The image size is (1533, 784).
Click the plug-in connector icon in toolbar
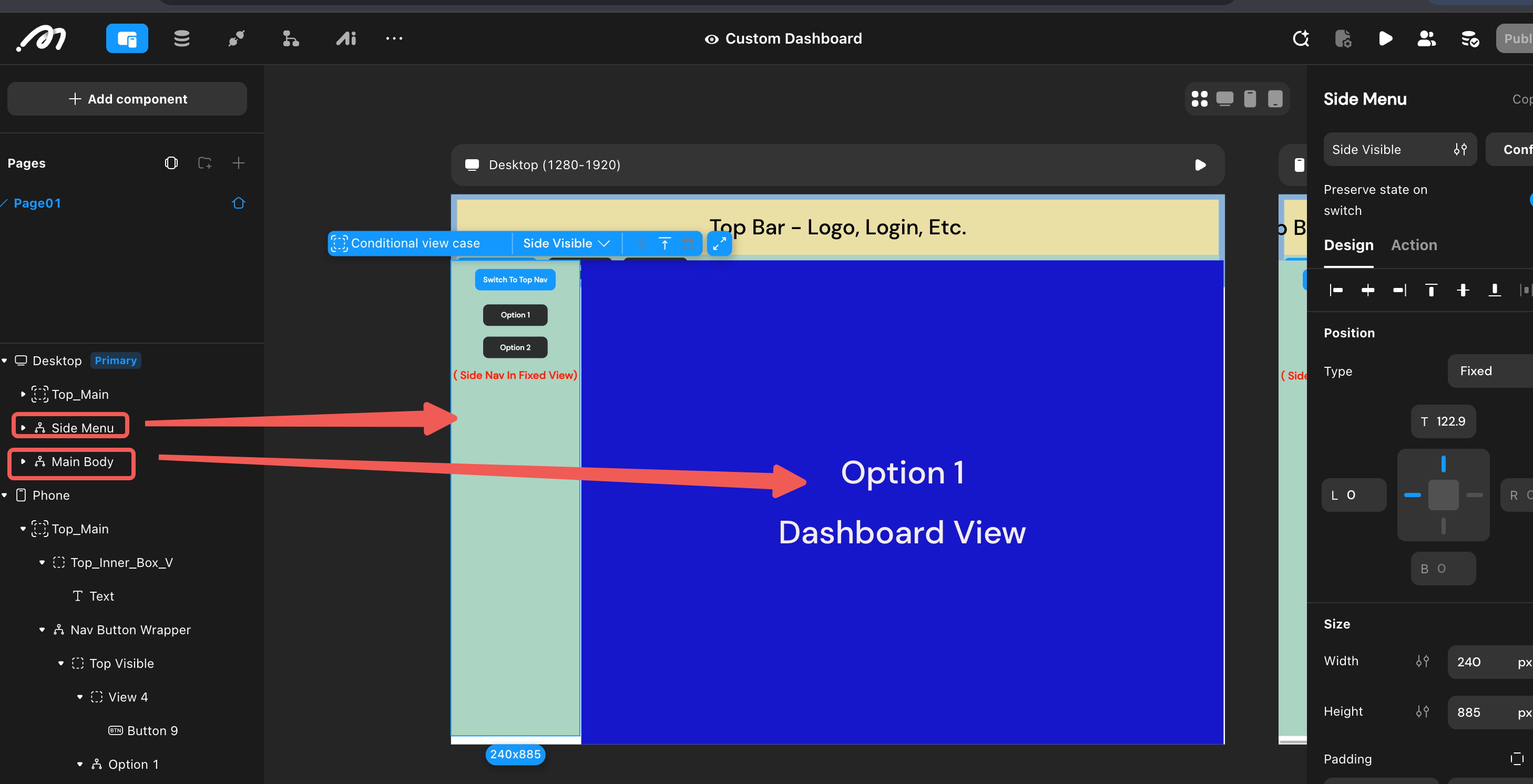(236, 39)
